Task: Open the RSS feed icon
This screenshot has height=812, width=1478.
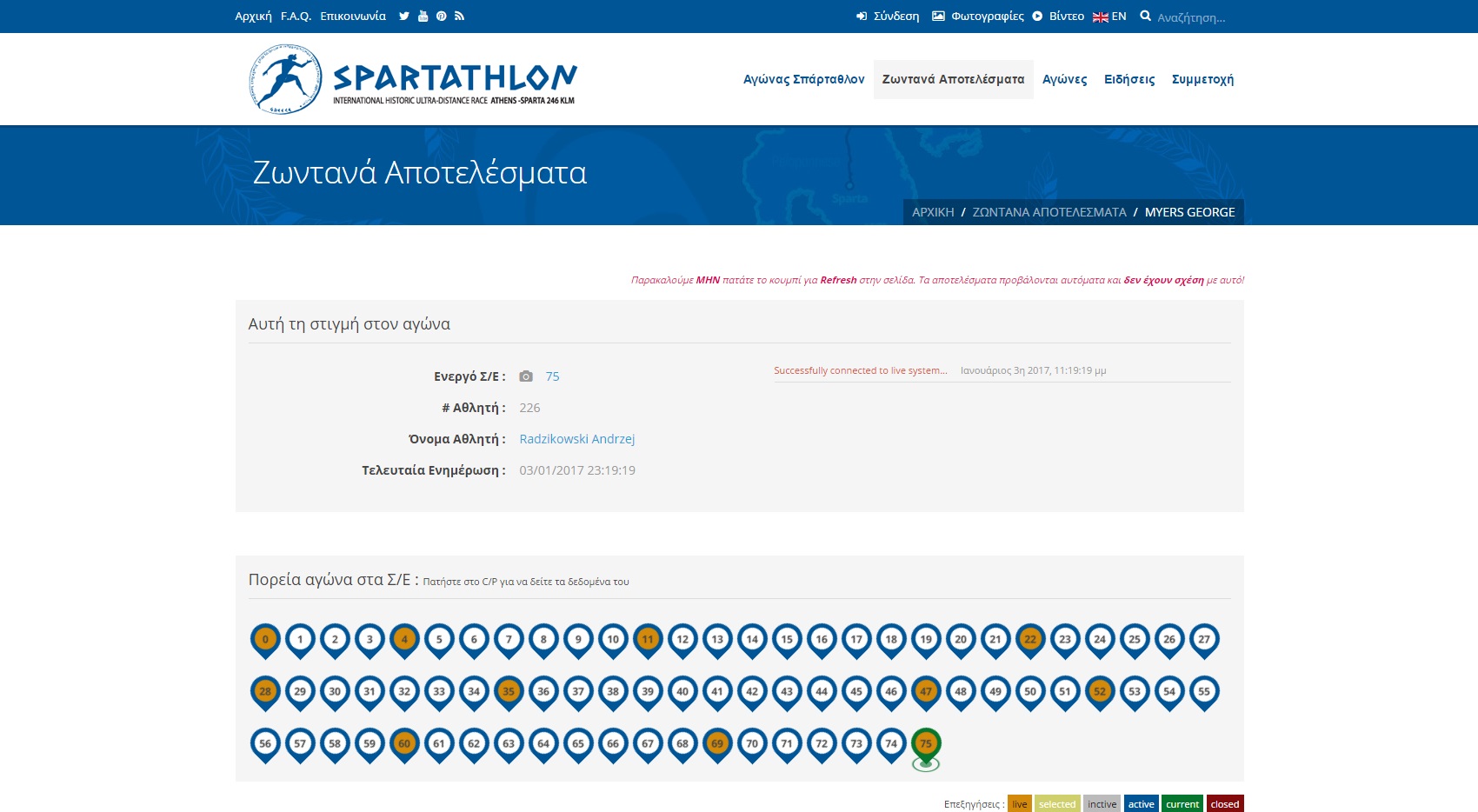Action: pyautogui.click(x=460, y=16)
